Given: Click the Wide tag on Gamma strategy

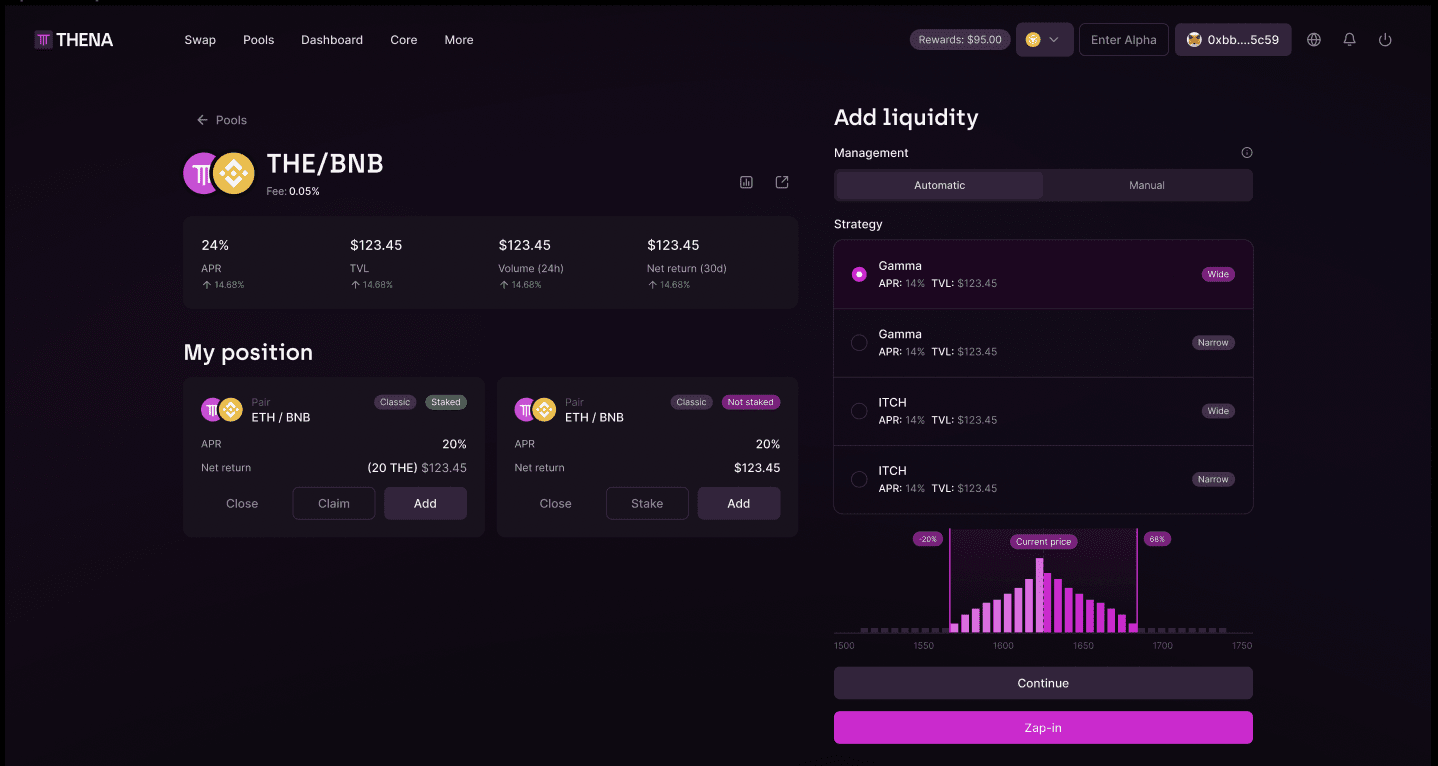Looking at the screenshot, I should point(1218,274).
